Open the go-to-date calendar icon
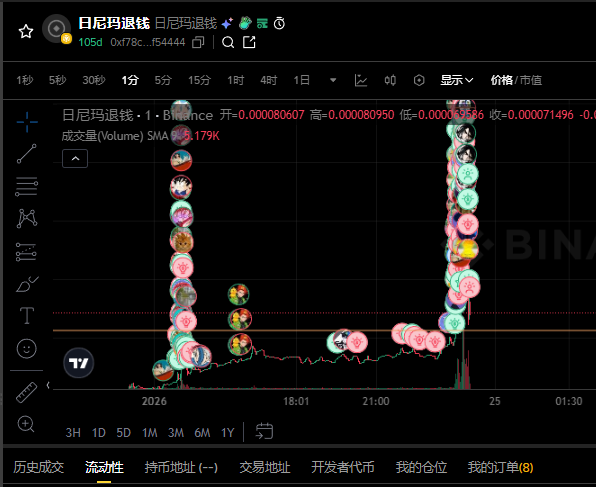The image size is (596, 487). (x=264, y=431)
